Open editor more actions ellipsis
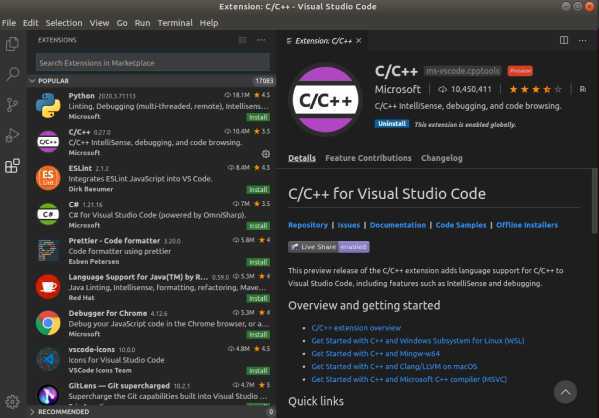 tap(583, 41)
